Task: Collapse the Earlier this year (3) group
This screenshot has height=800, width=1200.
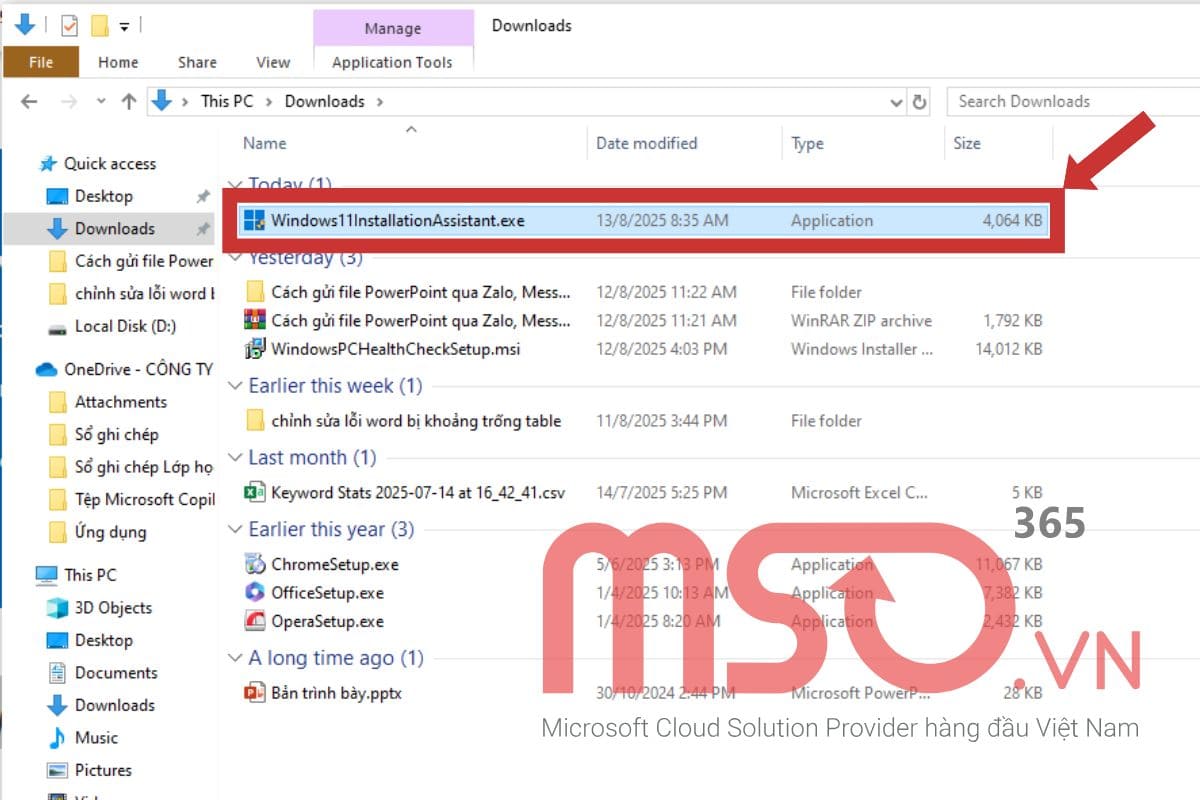Action: pos(235,530)
